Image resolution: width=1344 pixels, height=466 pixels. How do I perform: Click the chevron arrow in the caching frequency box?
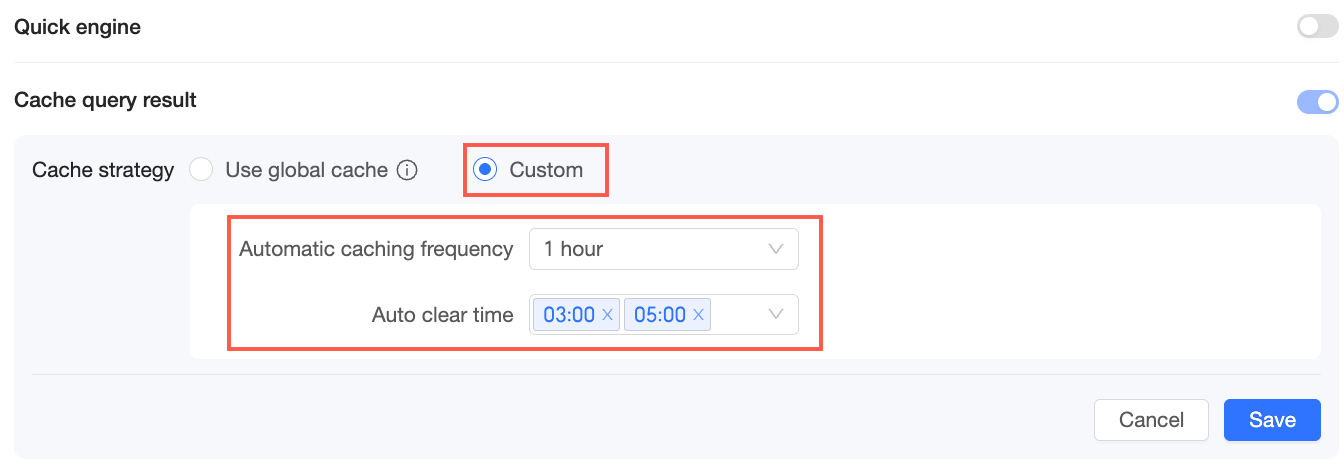(776, 249)
